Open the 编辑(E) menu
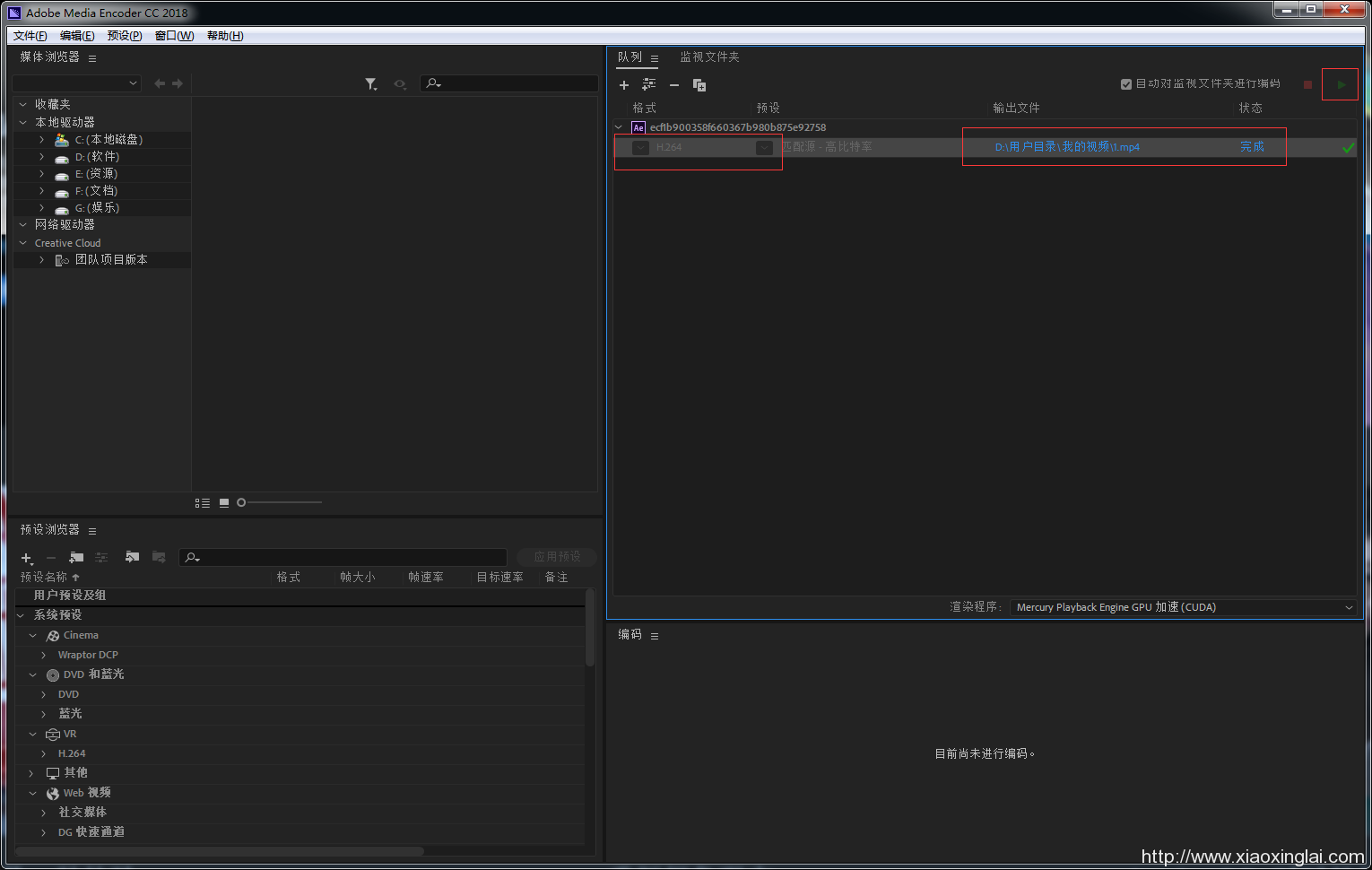1372x870 pixels. (x=77, y=36)
